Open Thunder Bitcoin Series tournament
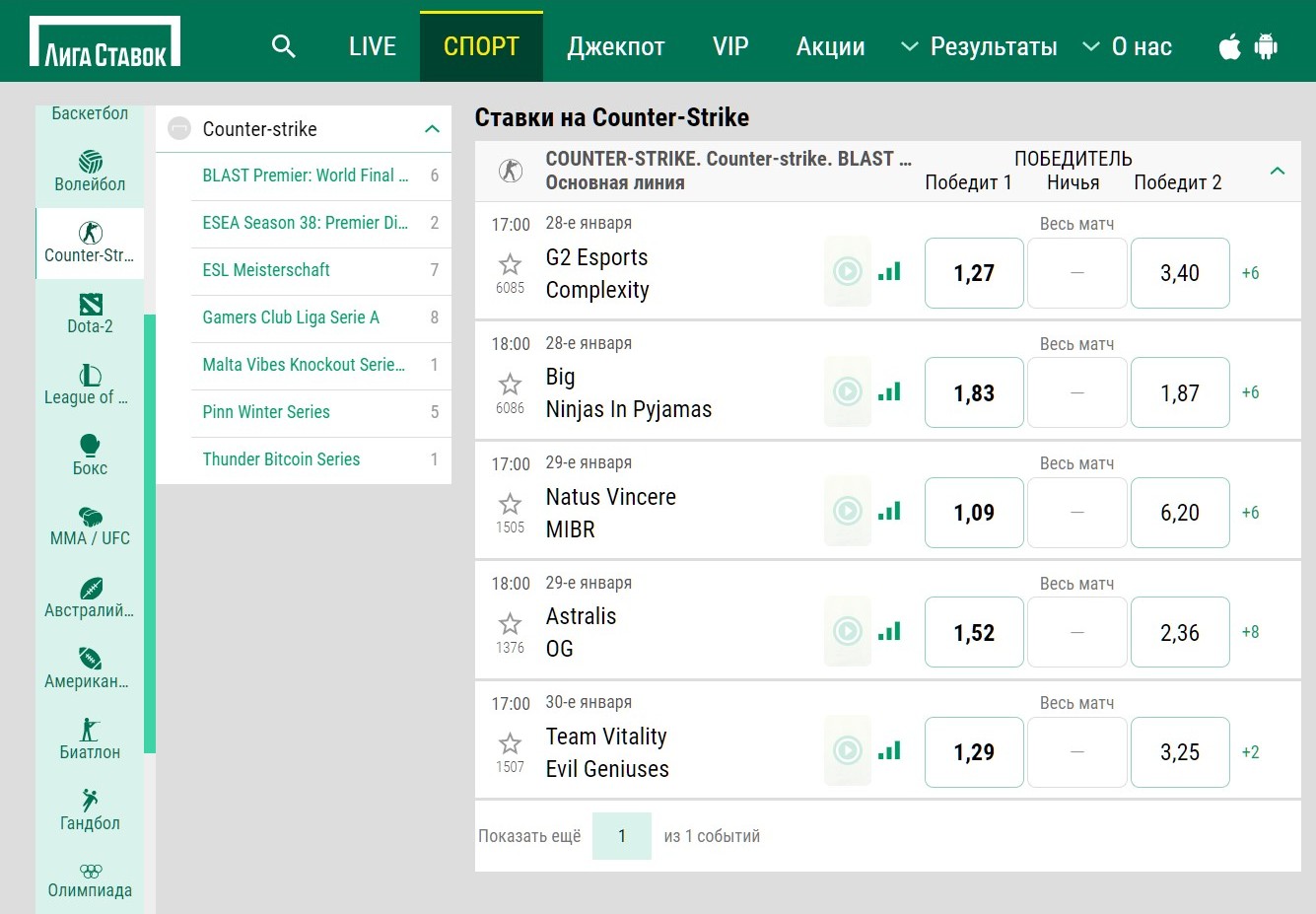The height and width of the screenshot is (914, 1316). 321,459
